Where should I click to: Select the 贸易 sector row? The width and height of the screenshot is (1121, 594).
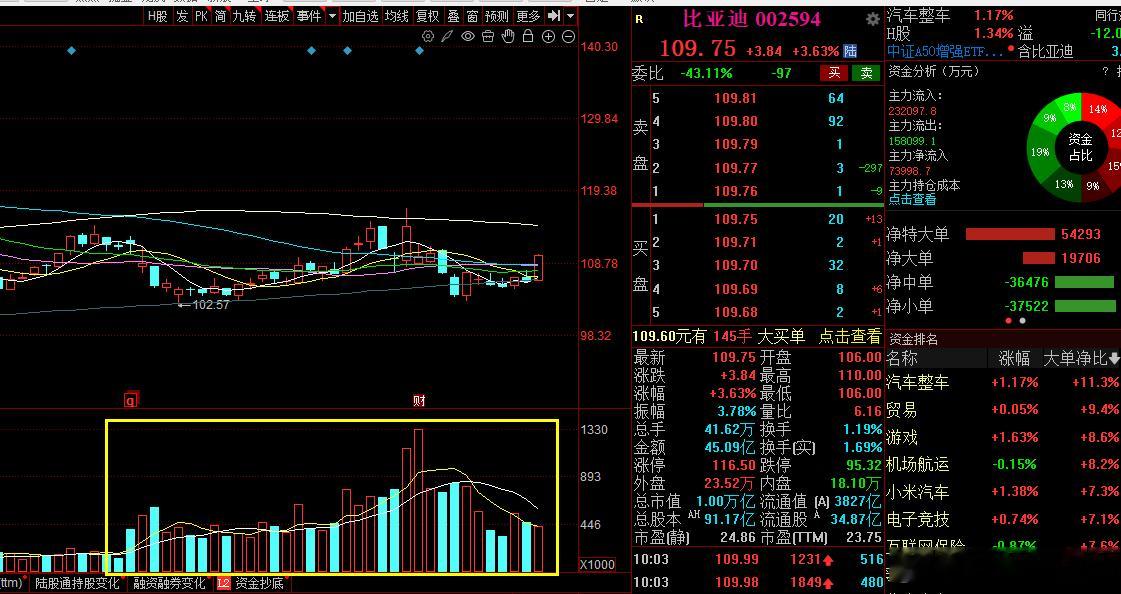tap(1003, 410)
